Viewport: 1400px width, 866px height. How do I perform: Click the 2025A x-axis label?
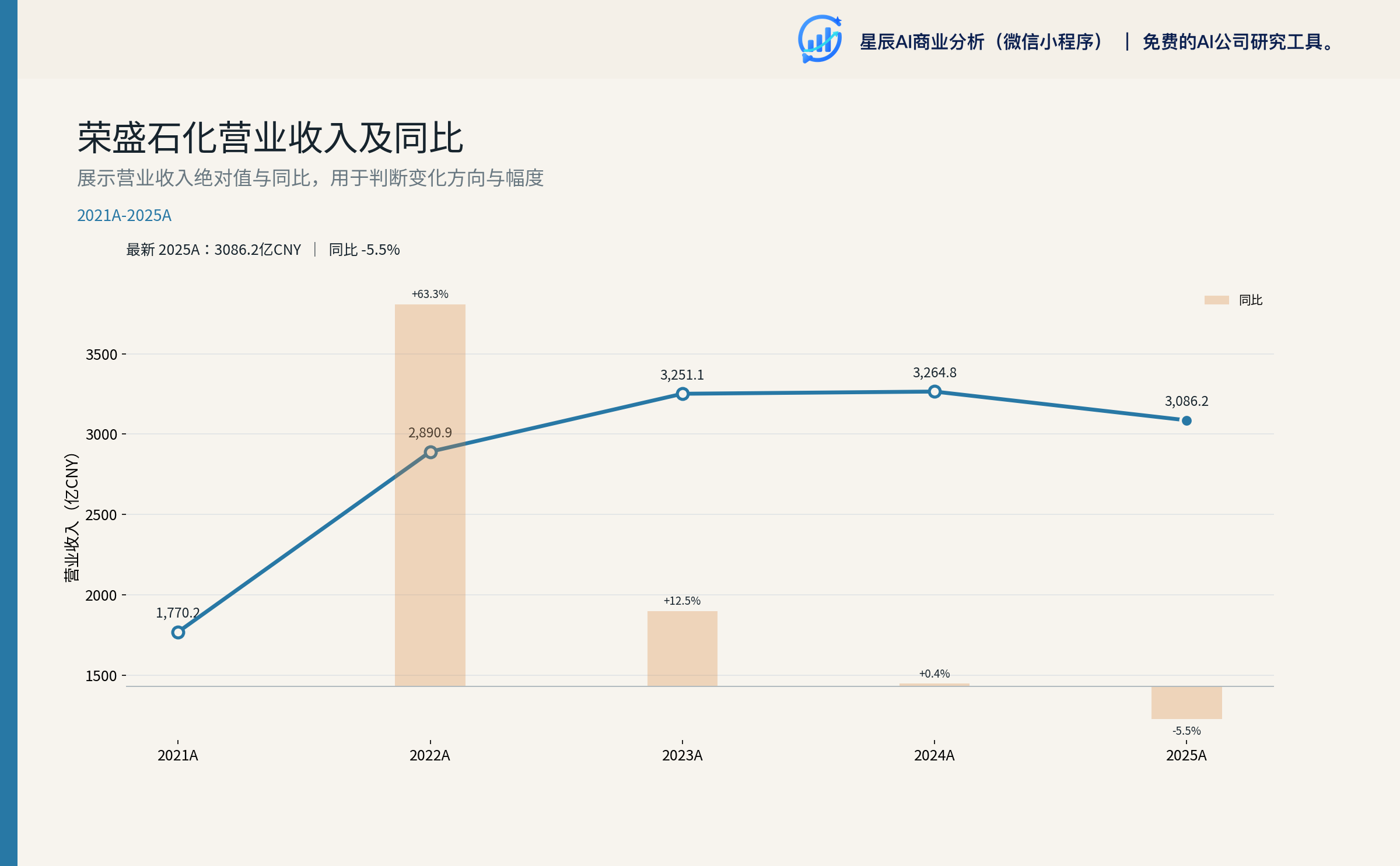pos(1186,756)
